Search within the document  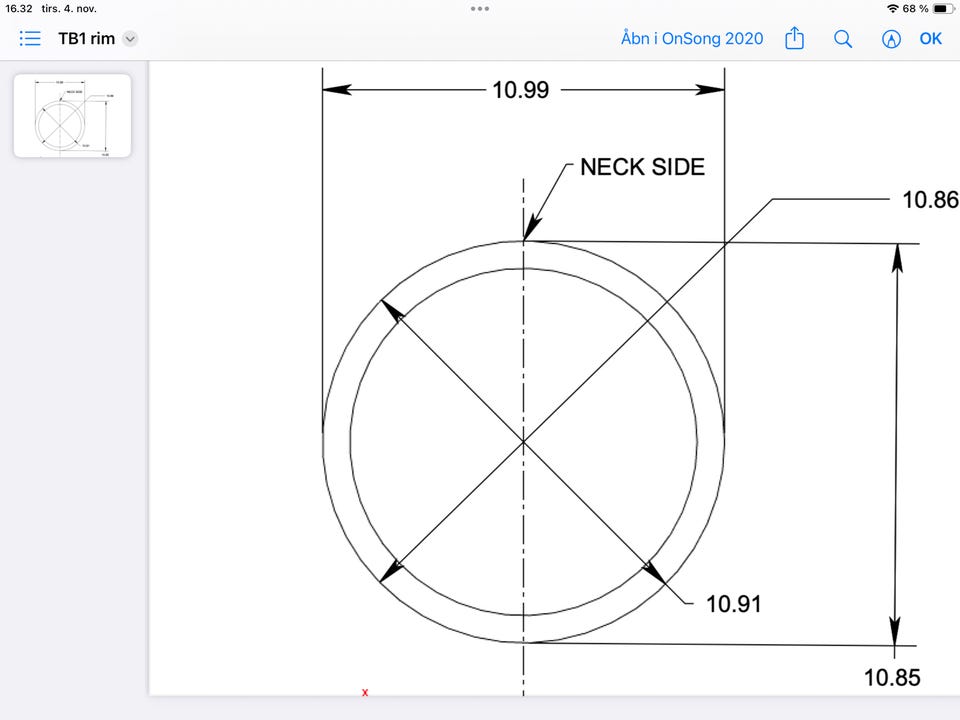[x=843, y=39]
